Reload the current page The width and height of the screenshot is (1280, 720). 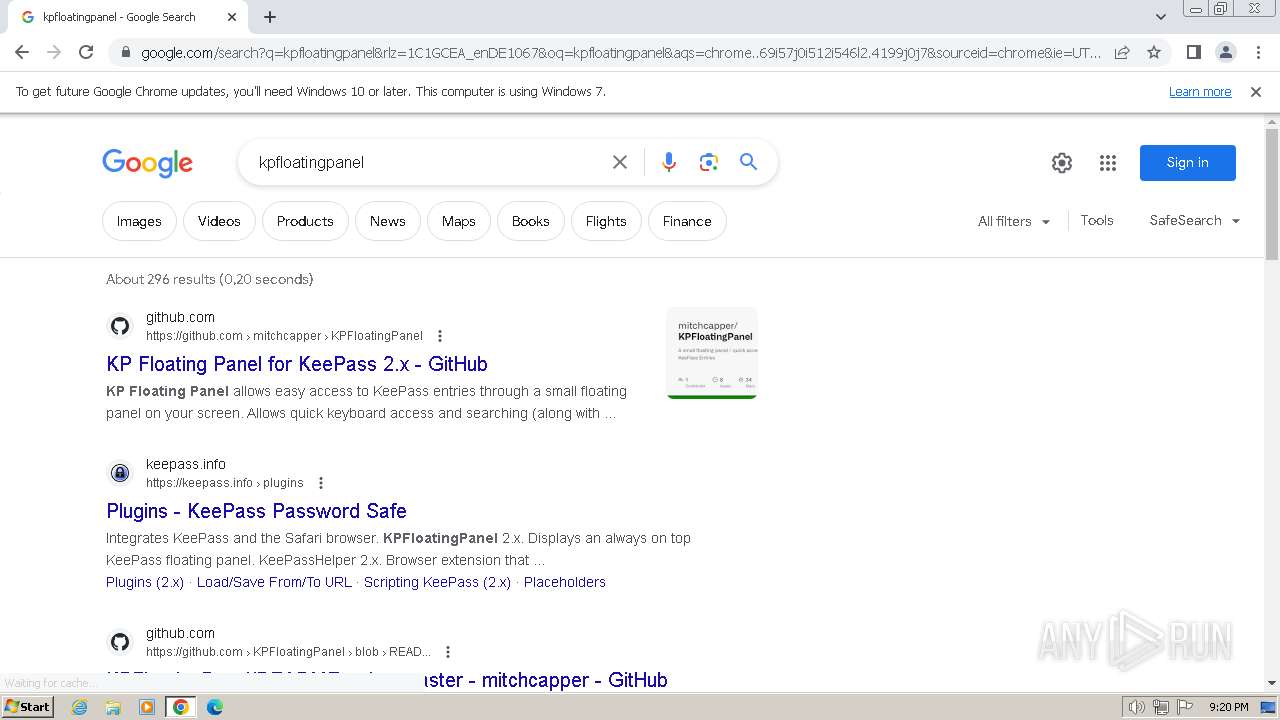click(x=86, y=52)
